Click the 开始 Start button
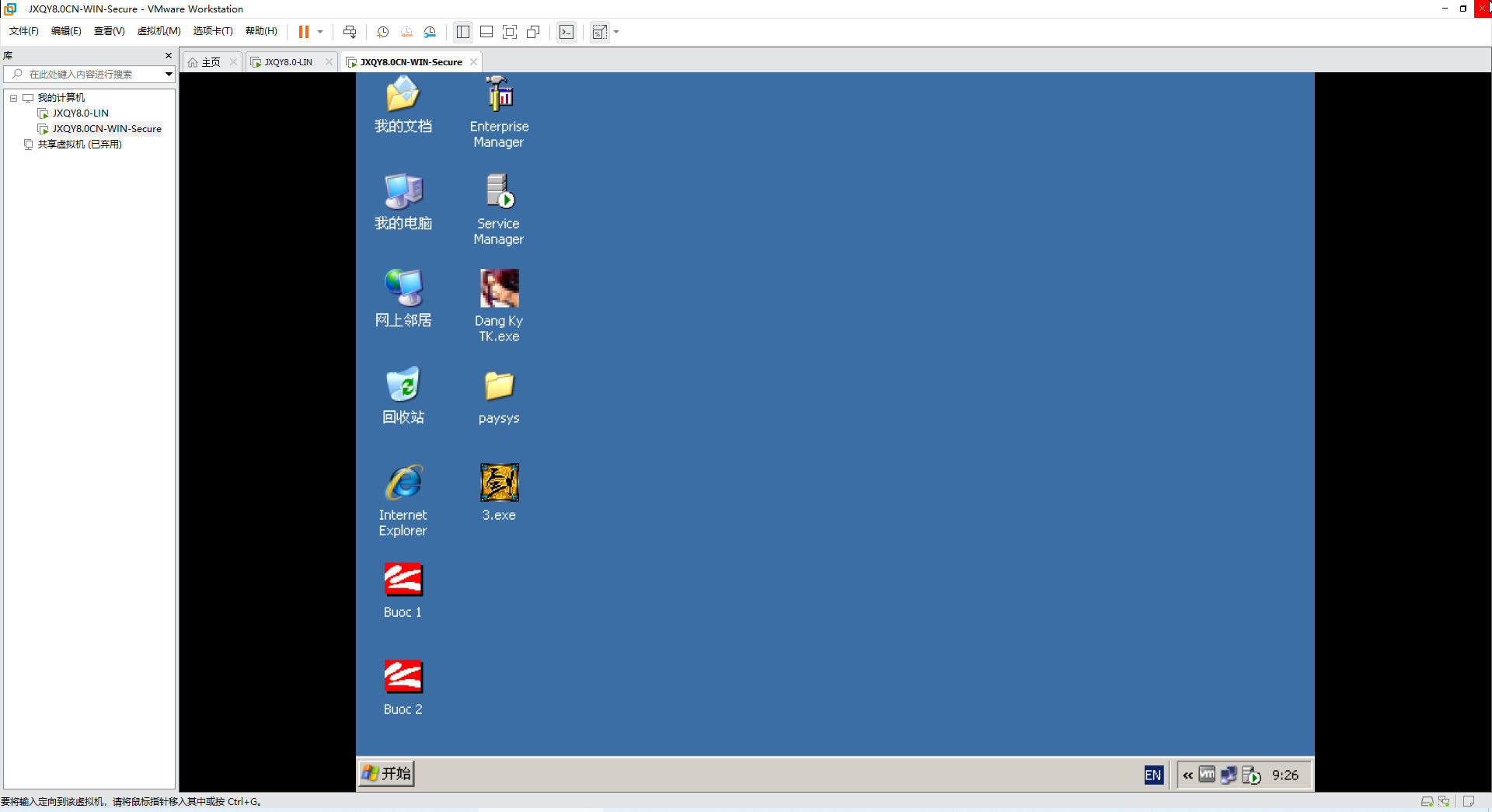 pos(386,773)
